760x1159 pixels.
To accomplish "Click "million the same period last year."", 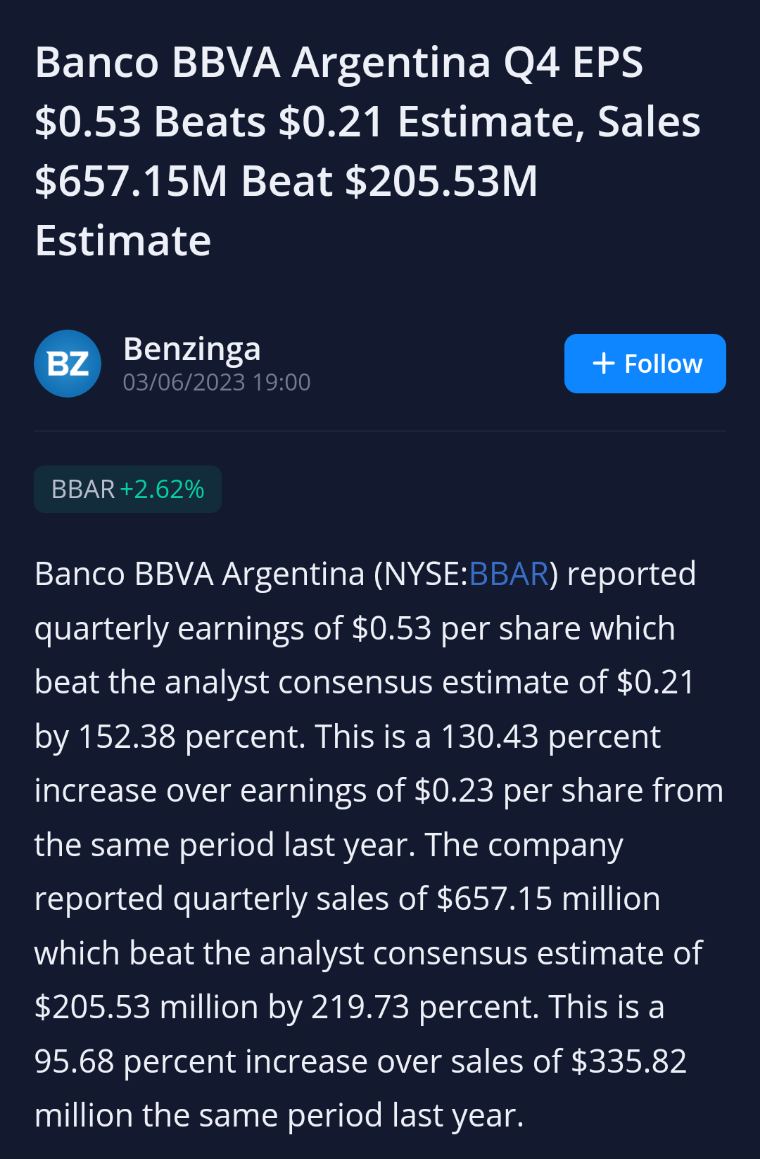I will click(279, 1116).
